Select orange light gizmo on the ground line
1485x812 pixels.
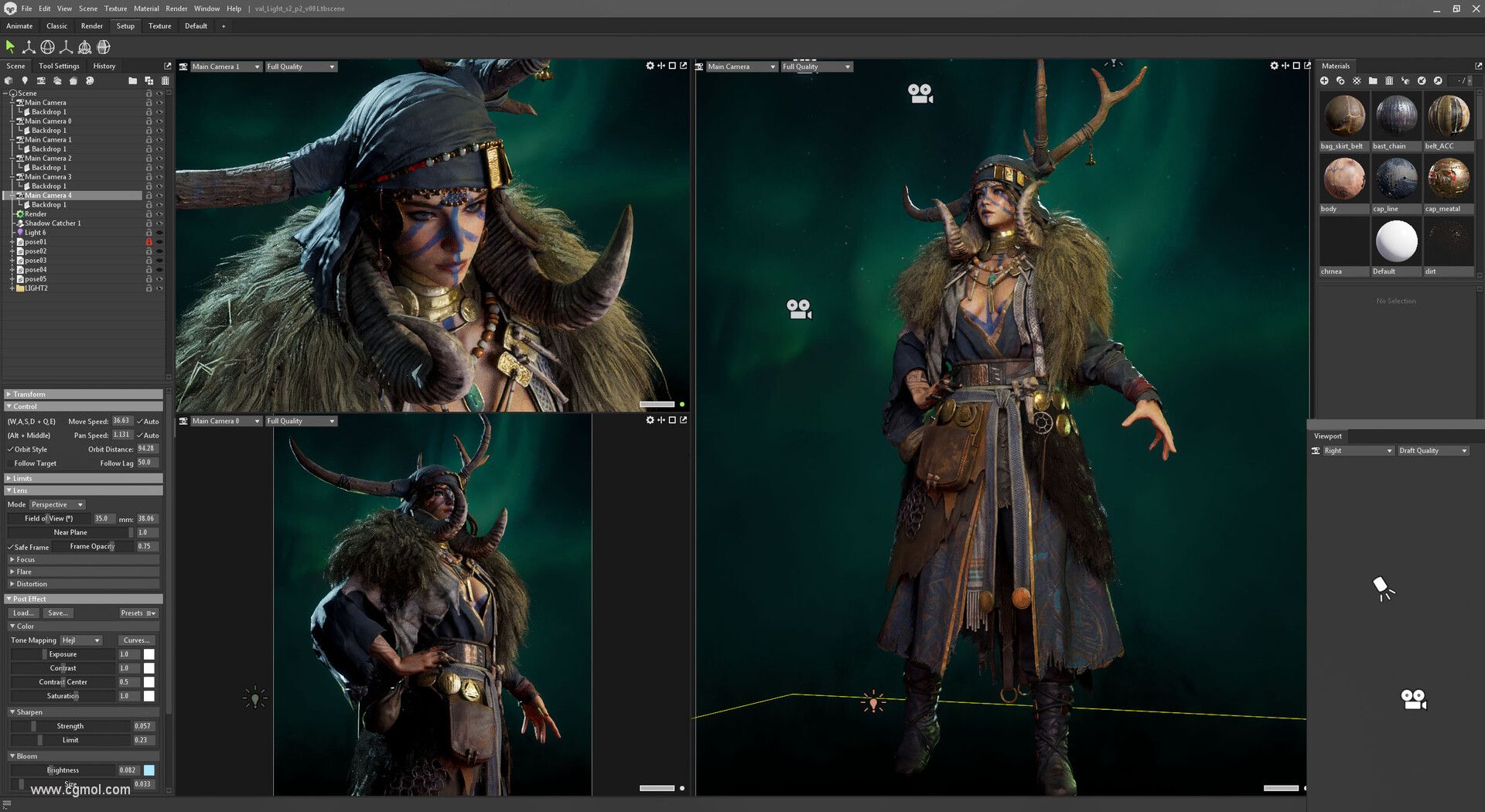[x=874, y=702]
